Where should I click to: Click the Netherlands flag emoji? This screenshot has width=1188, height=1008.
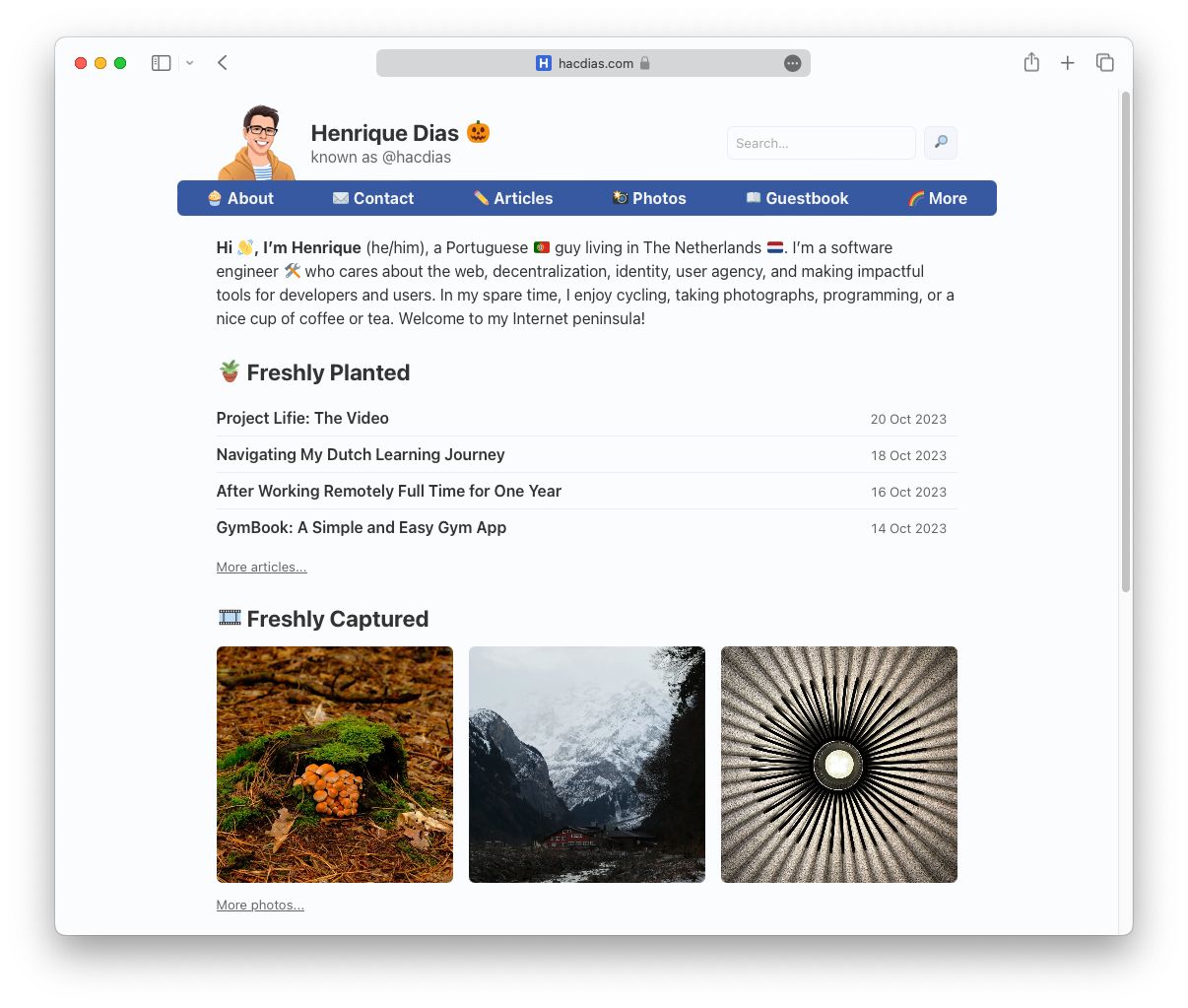click(775, 247)
